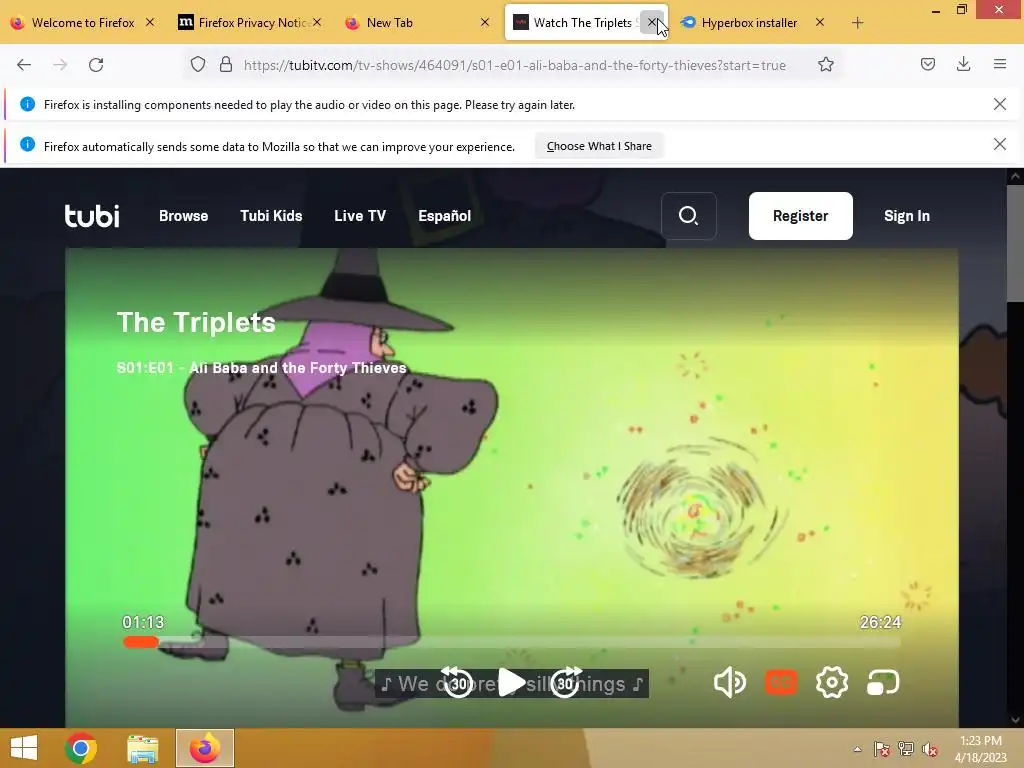Open the Firefox Downloads panel
The image size is (1024, 768).
pyautogui.click(x=963, y=64)
